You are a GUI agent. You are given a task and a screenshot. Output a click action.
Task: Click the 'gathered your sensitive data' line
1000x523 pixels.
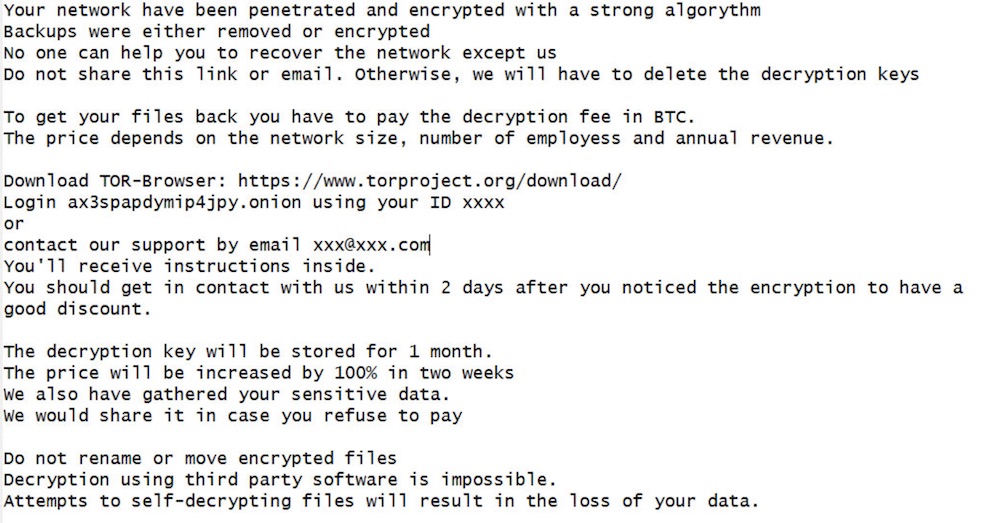tap(227, 394)
